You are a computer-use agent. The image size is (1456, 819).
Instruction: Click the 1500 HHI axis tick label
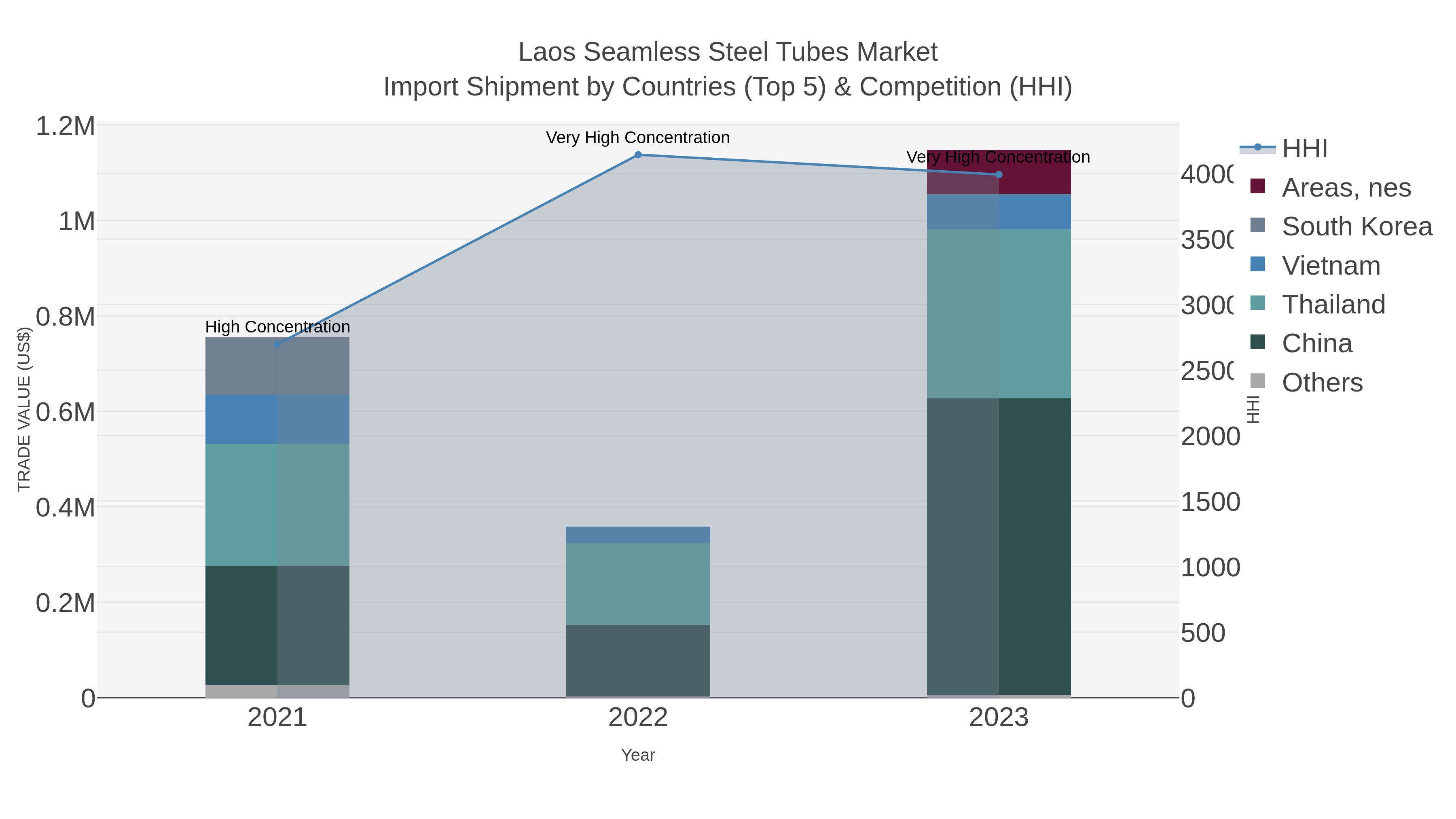(1210, 502)
